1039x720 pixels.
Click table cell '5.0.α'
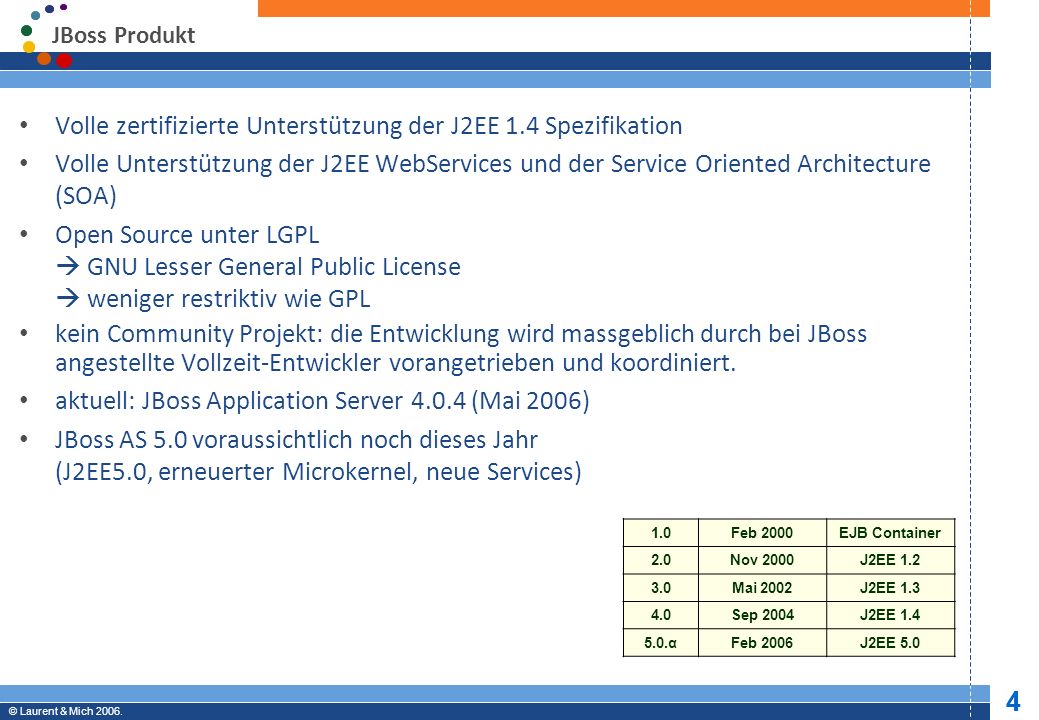[x=661, y=643]
